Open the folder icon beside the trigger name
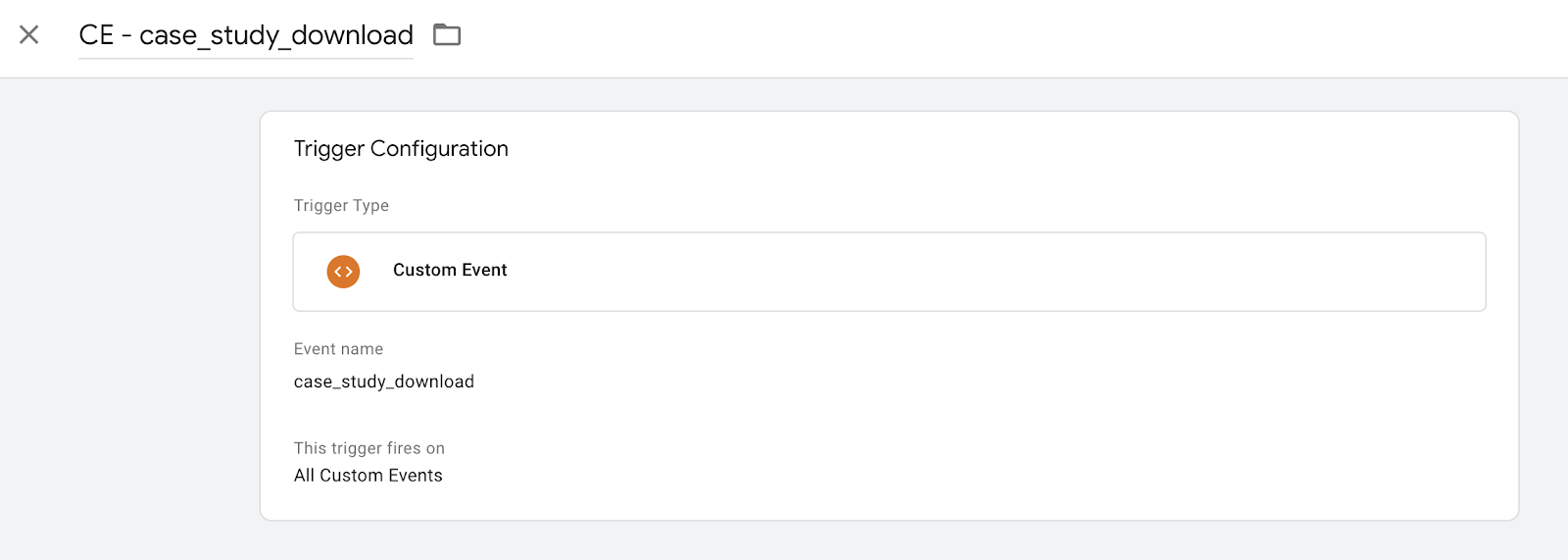Image resolution: width=1568 pixels, height=560 pixels. pyautogui.click(x=447, y=35)
